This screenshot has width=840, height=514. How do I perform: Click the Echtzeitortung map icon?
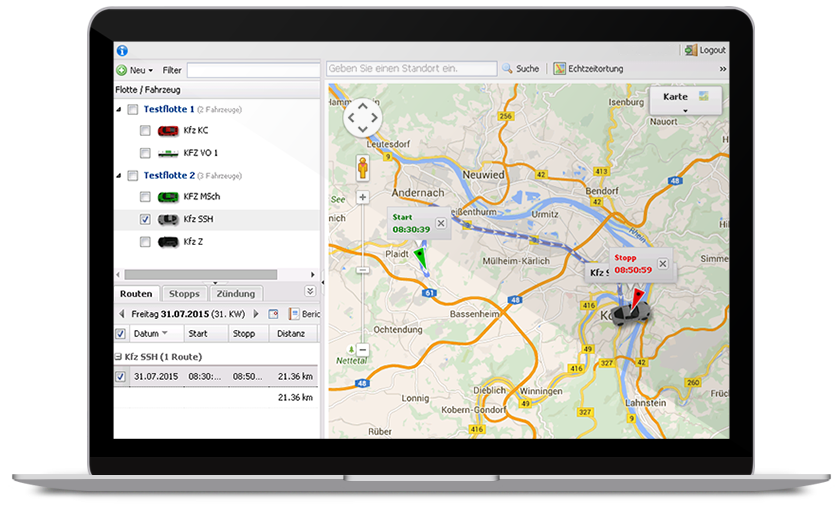pyautogui.click(x=559, y=69)
